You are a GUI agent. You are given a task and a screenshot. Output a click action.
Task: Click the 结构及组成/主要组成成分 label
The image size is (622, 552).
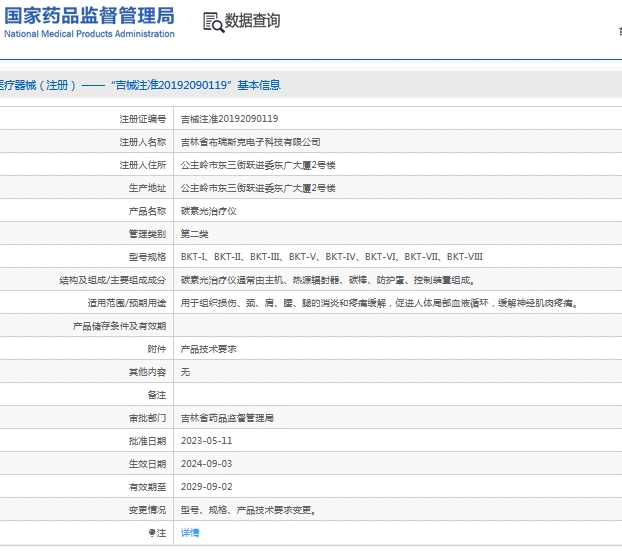click(113, 280)
